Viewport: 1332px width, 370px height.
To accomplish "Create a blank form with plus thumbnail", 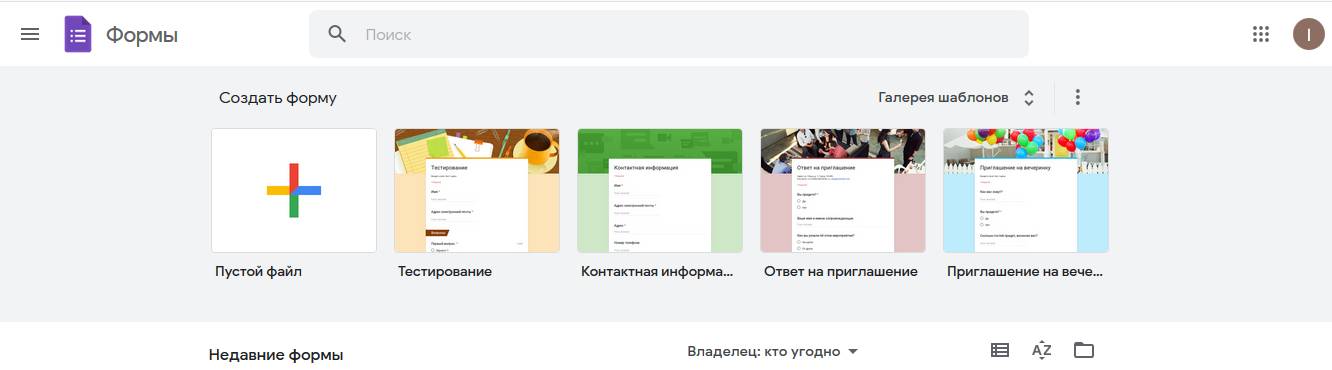I will tap(294, 190).
